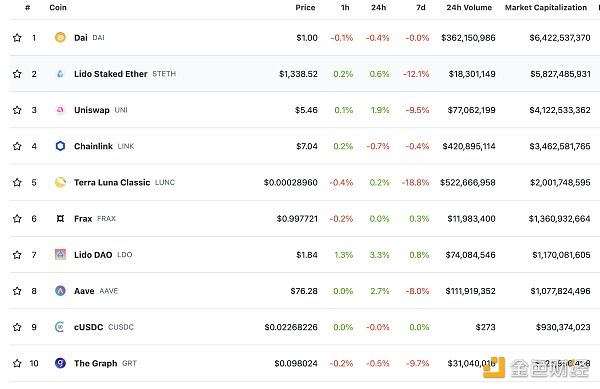Click The Graph logo icon

60,363
